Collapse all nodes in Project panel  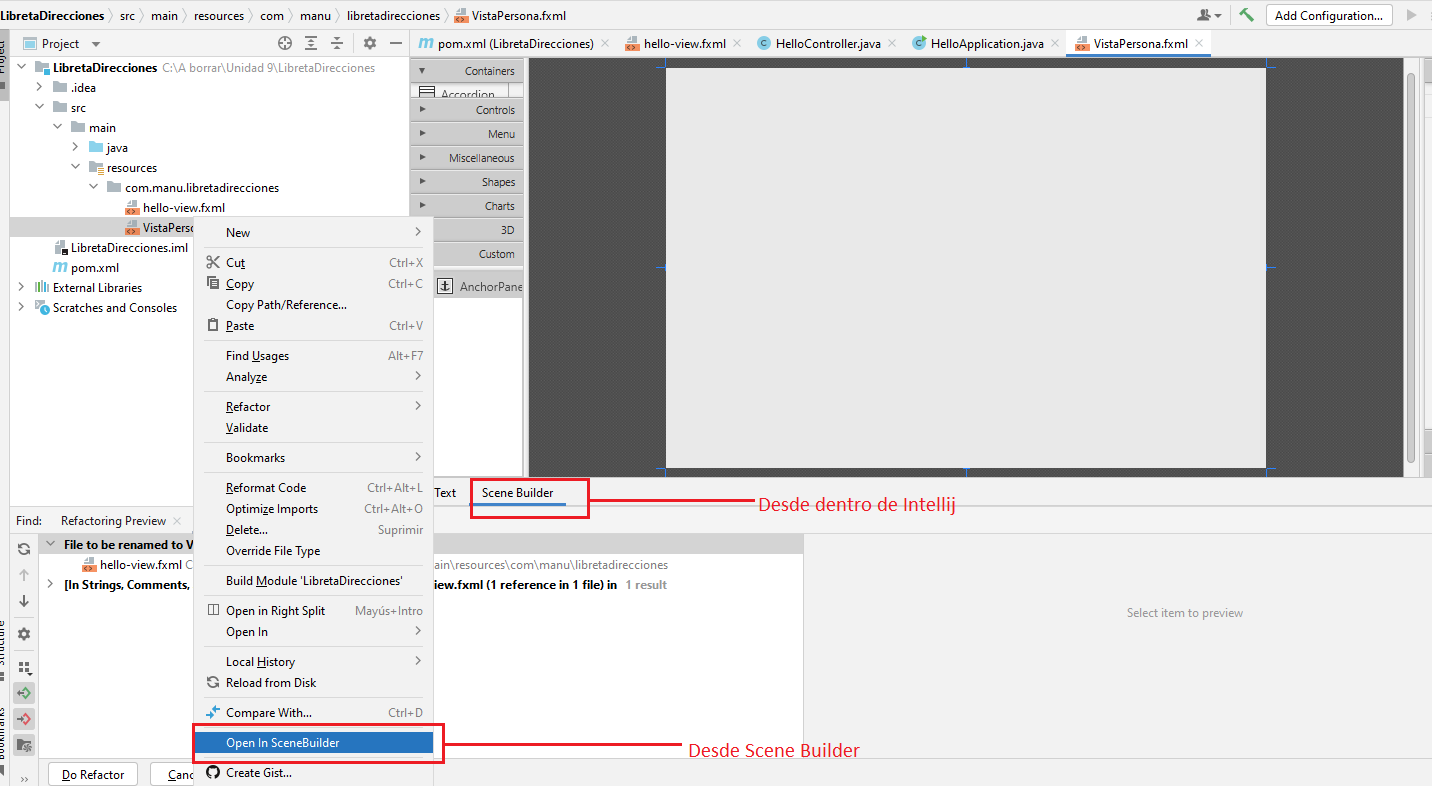(x=337, y=43)
